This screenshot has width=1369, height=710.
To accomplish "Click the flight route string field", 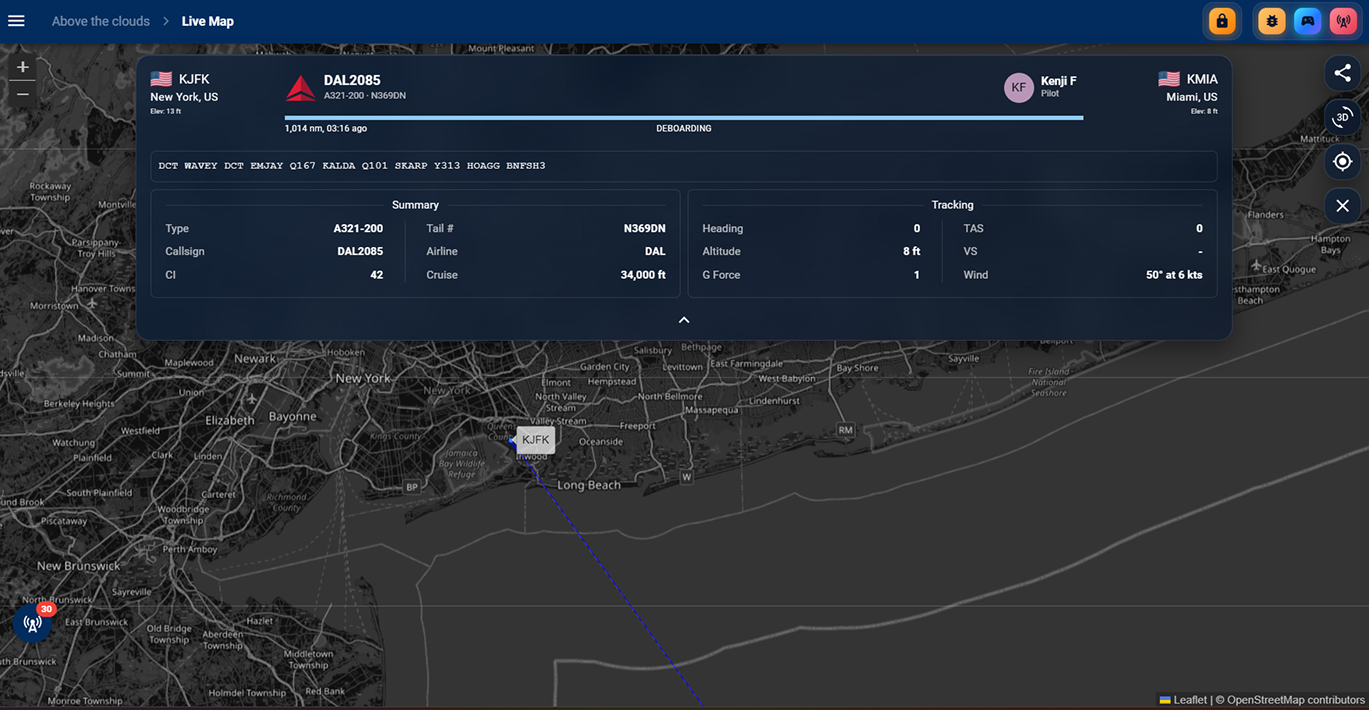I will pos(684,166).
